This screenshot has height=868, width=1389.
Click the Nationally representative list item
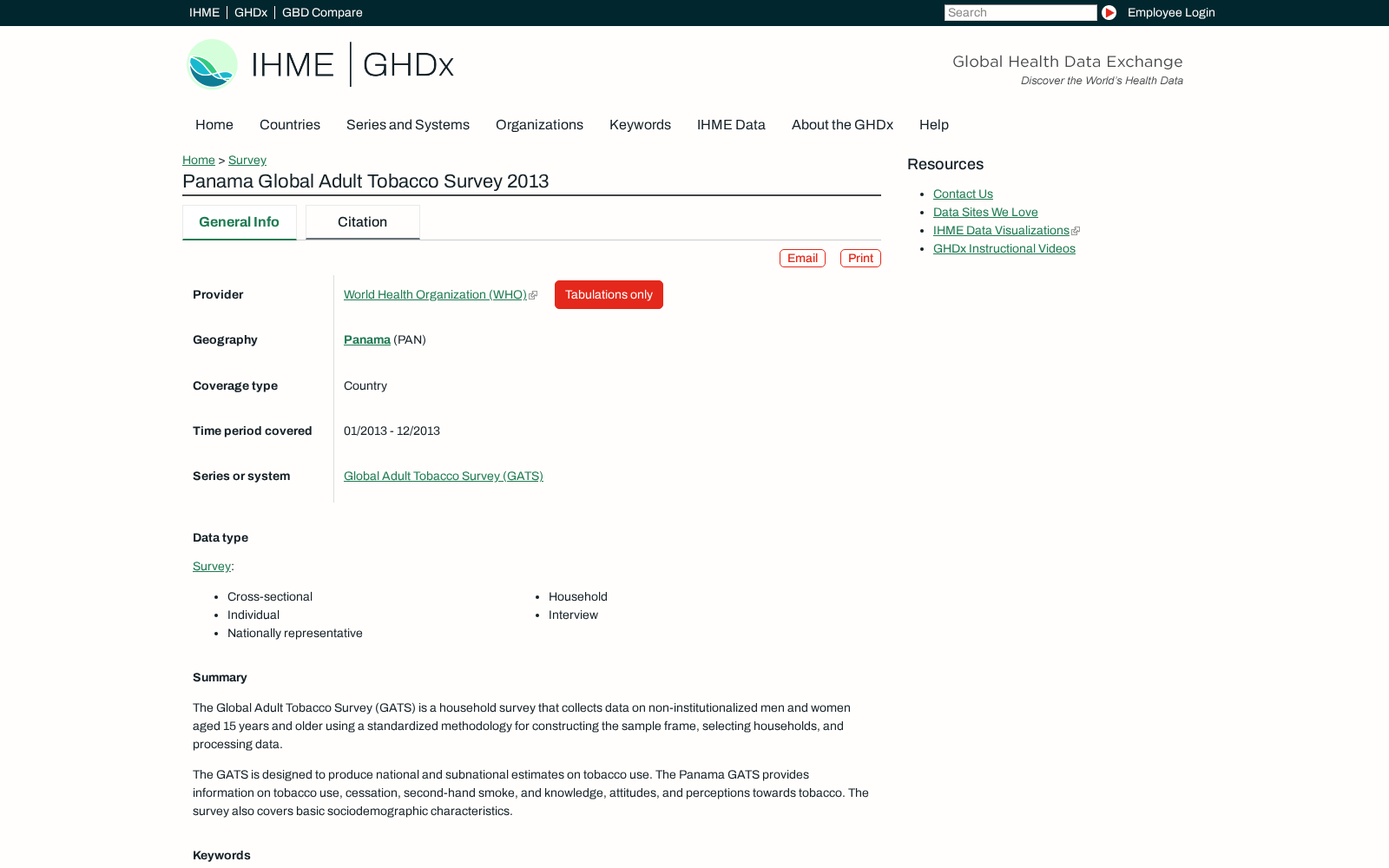point(295,634)
